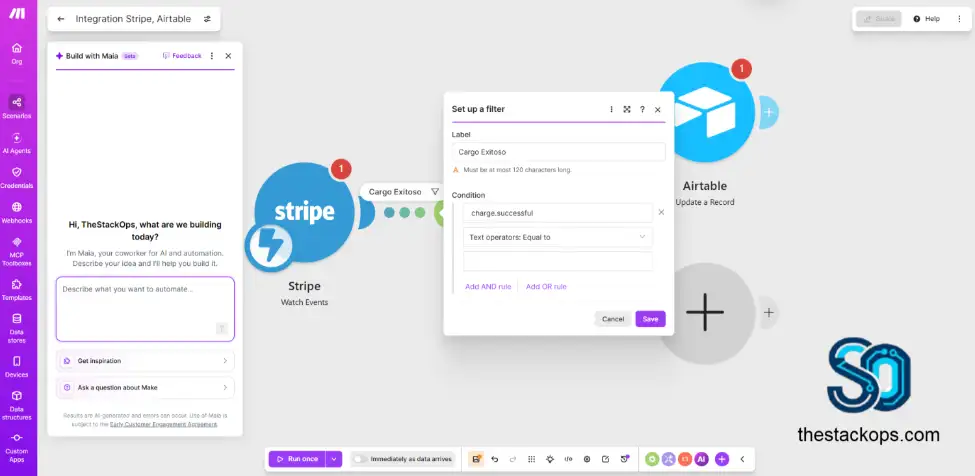Save the scenario with the toolbar disk icon
This screenshot has width=975, height=476.
476,459
